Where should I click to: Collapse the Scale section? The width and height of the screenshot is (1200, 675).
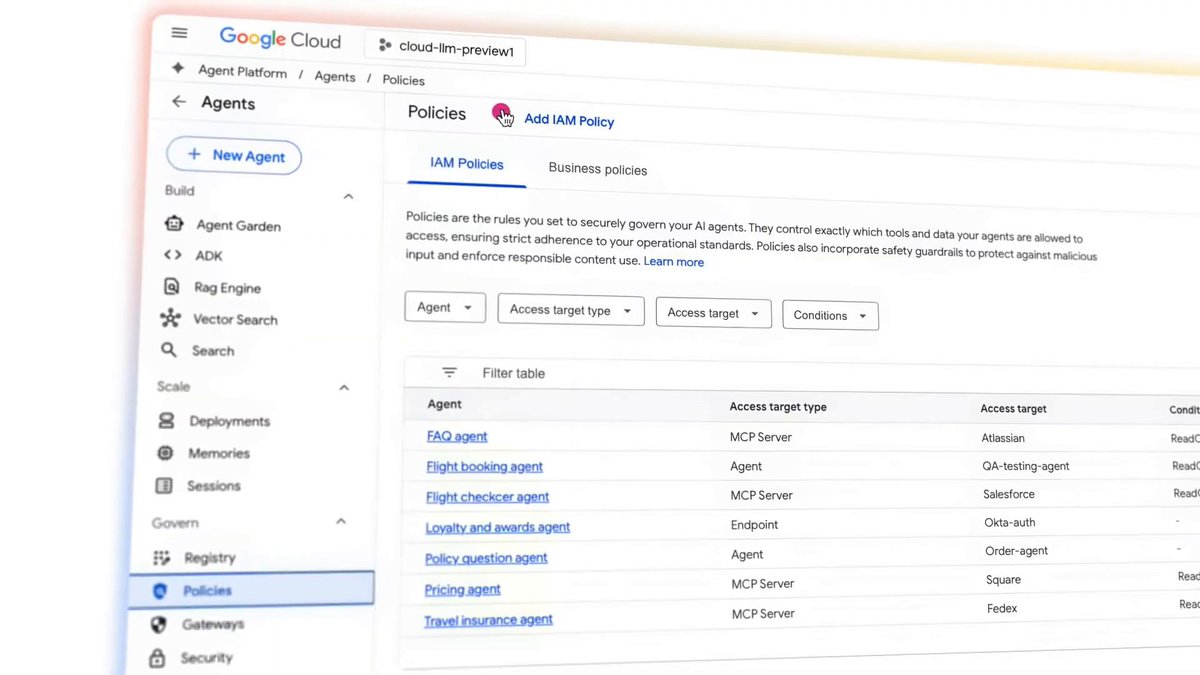coord(344,388)
